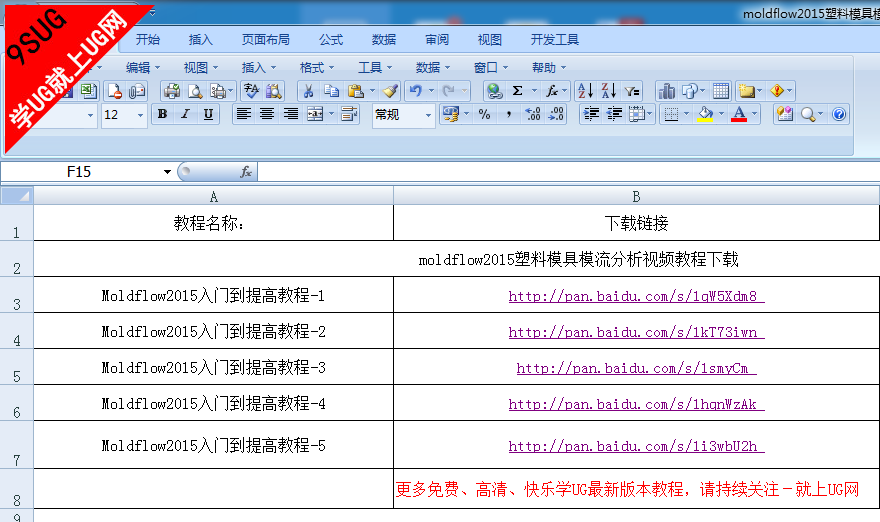
Task: Click the AutoSum sigma icon
Action: coord(517,91)
